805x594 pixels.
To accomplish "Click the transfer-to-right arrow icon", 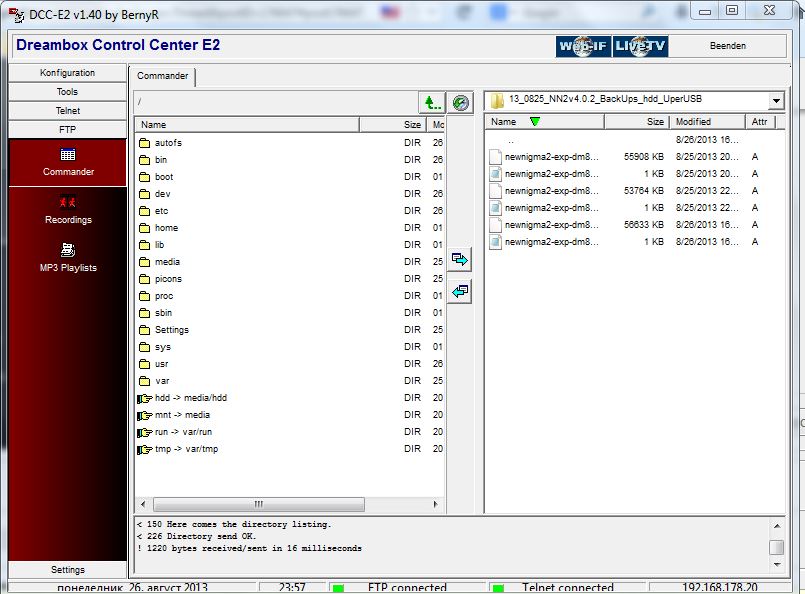I will click(x=459, y=259).
